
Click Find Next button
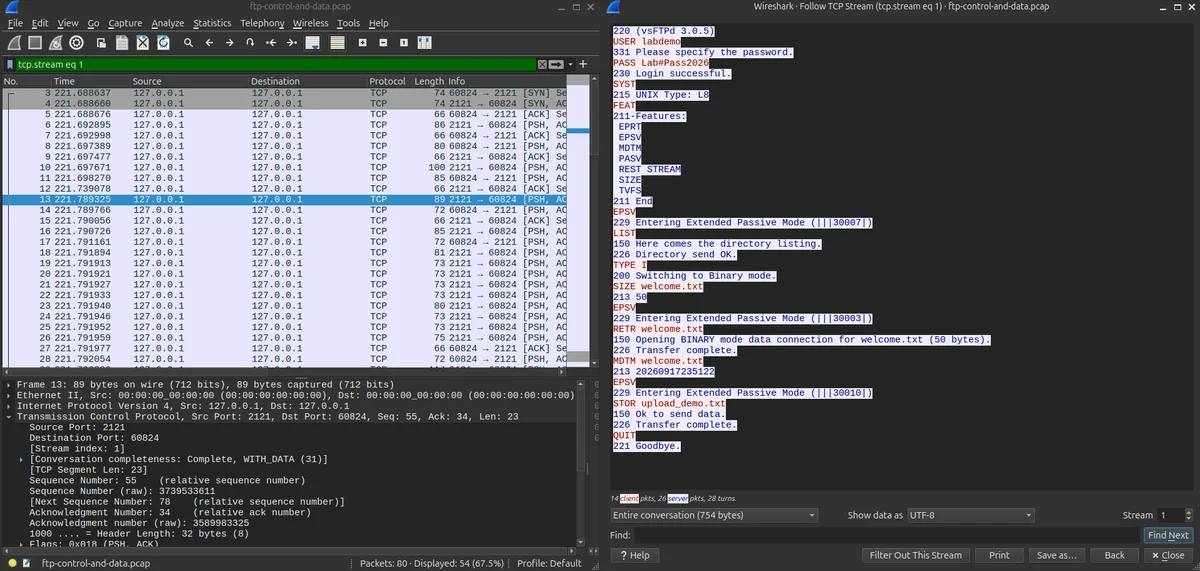point(1168,535)
